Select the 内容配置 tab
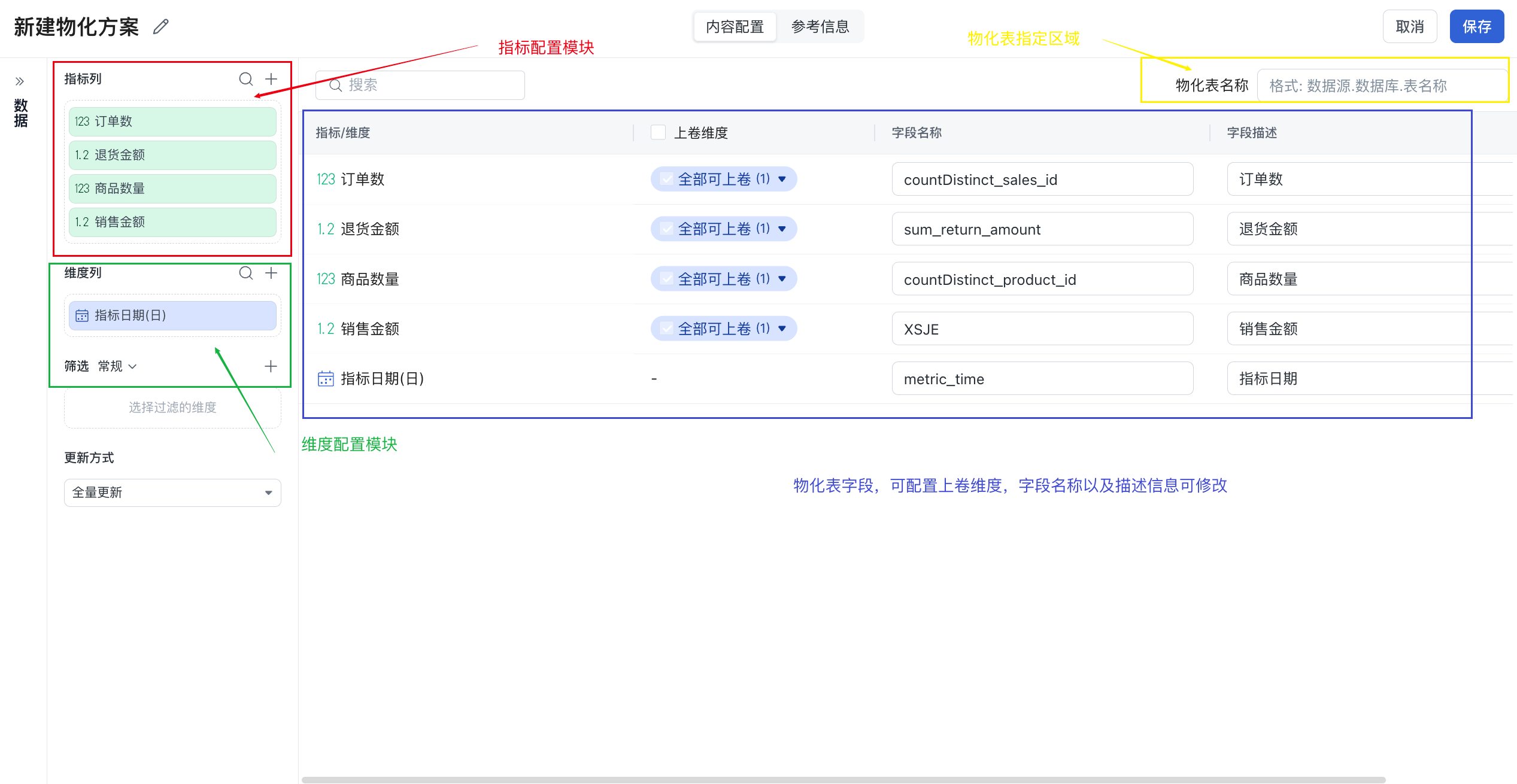Image resolution: width=1517 pixels, height=784 pixels. tap(735, 27)
